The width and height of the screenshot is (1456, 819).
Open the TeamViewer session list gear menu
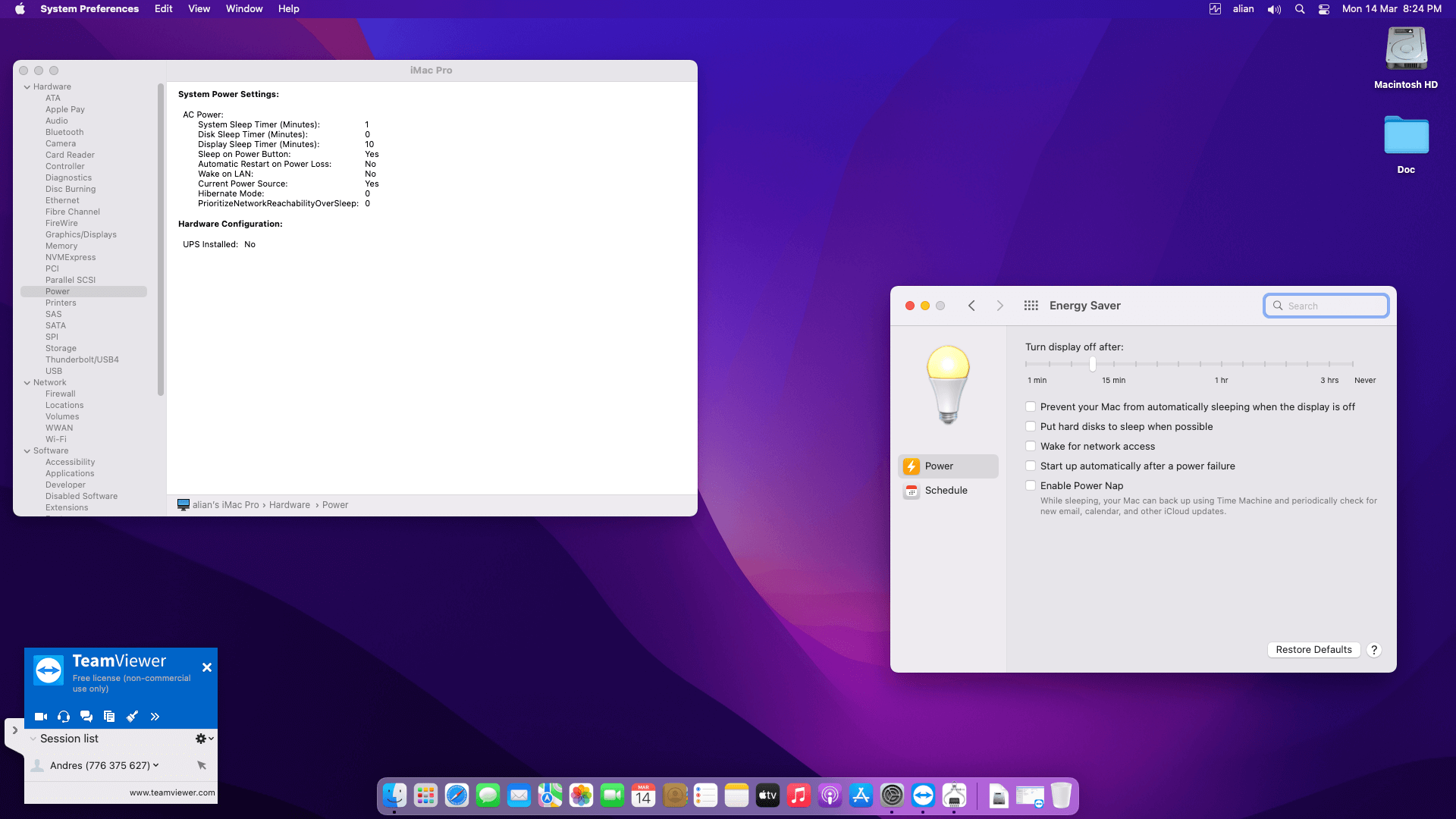(204, 739)
